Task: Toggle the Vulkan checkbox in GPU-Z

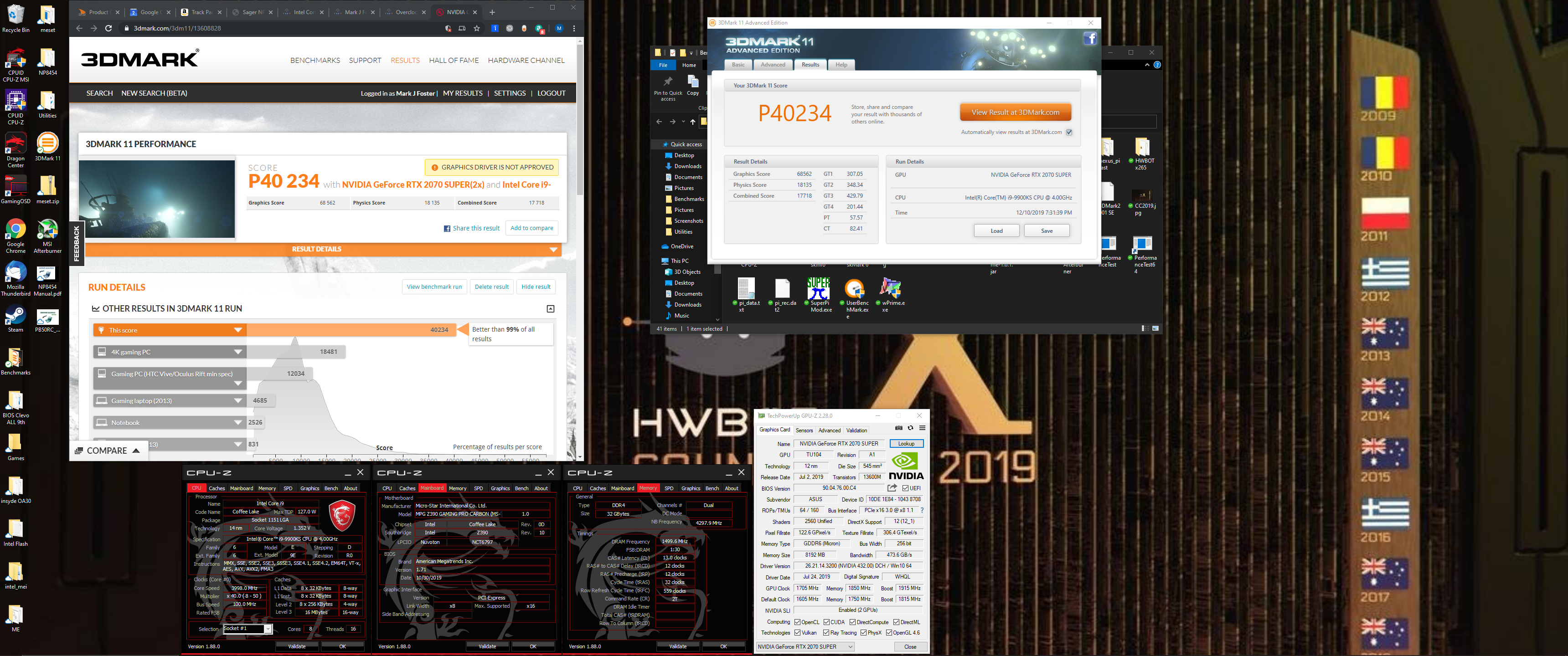Action: (797, 633)
